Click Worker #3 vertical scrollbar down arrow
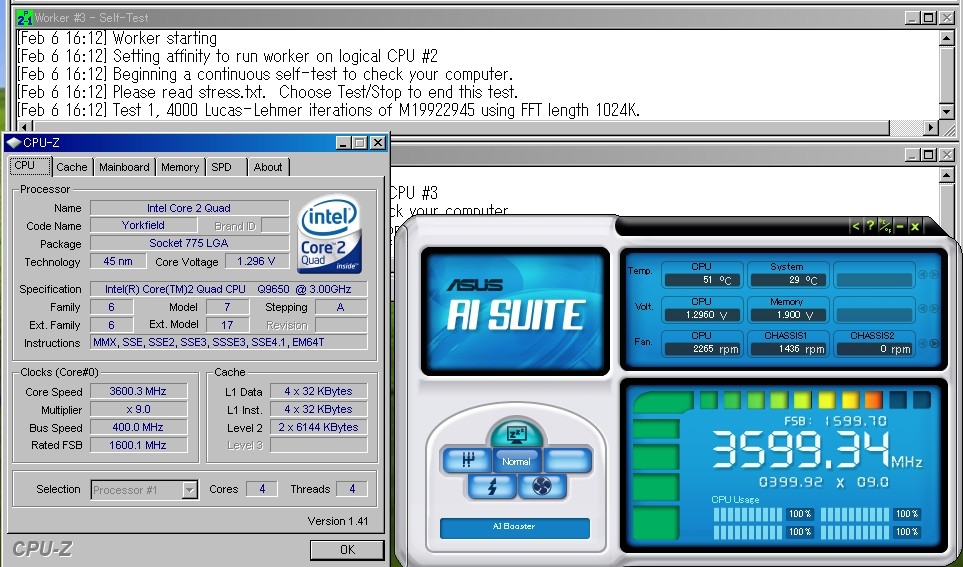The width and height of the screenshot is (963, 567). pos(946,112)
